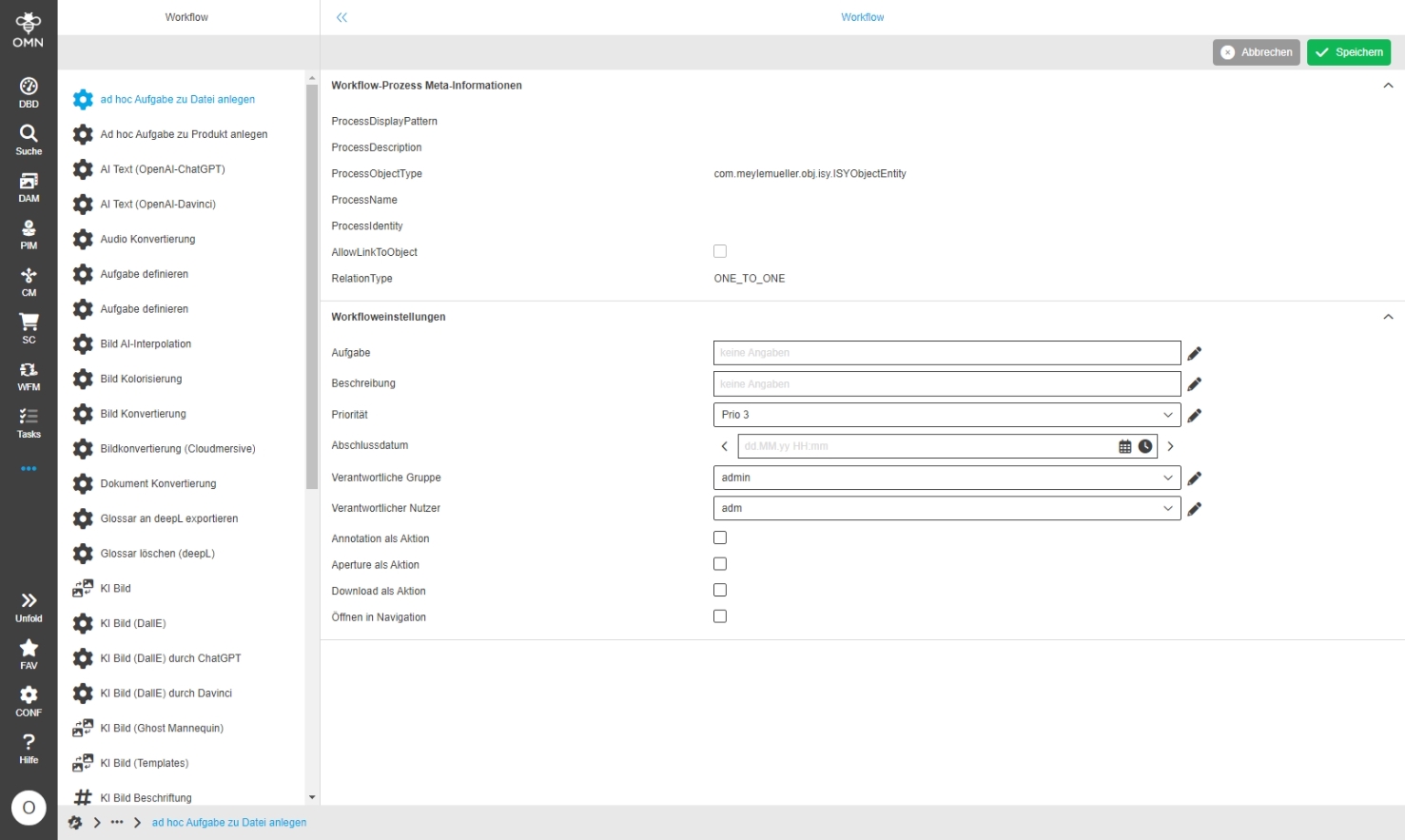Click the Abbrechen button
1405x840 pixels.
tap(1256, 52)
